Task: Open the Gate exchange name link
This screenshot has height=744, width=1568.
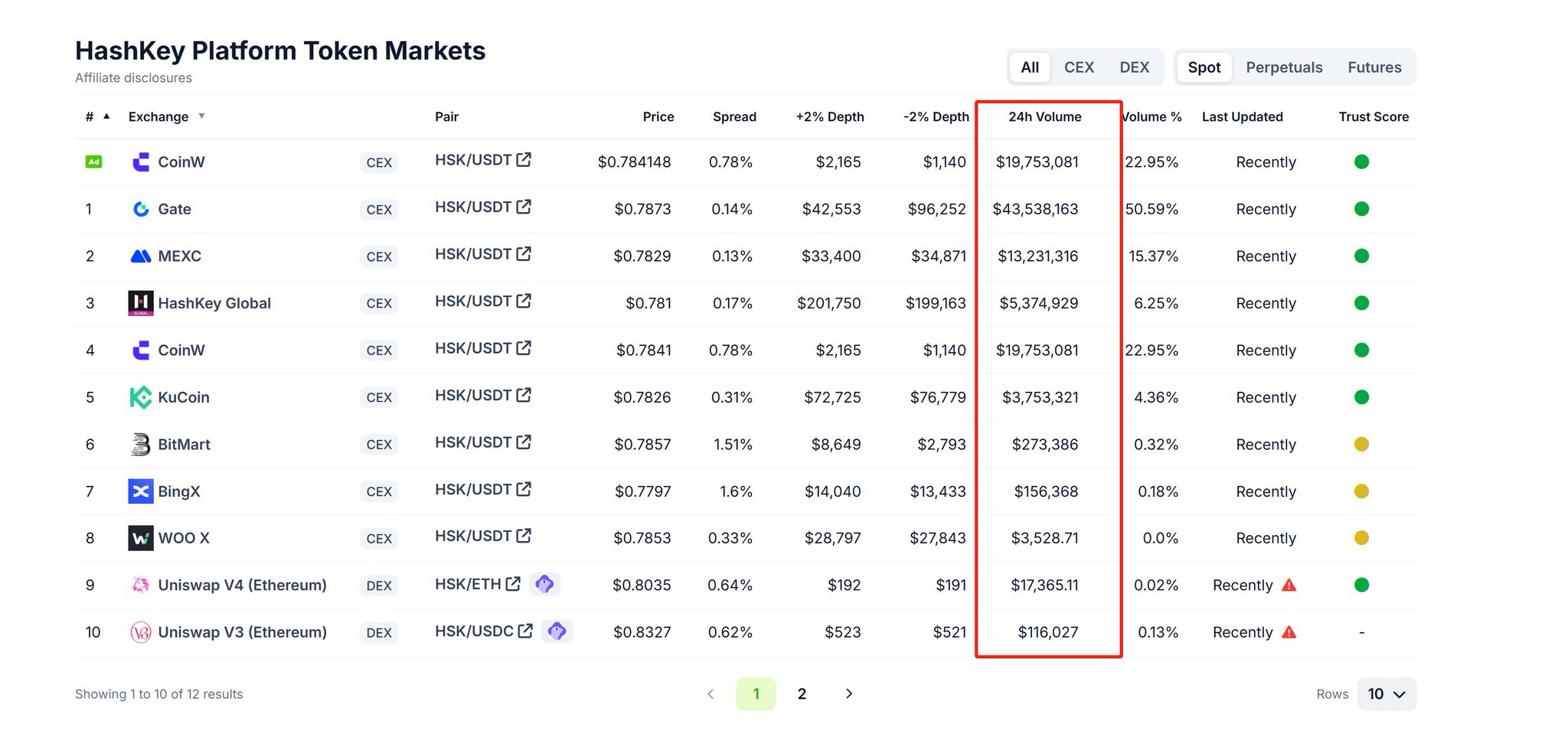Action: tap(175, 209)
